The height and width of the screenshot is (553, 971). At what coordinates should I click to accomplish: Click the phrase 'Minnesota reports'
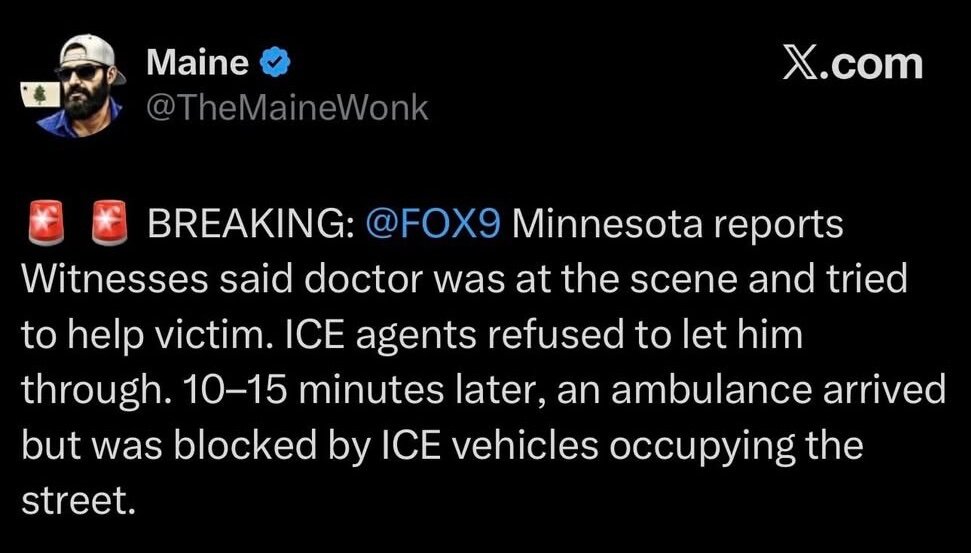[x=678, y=225]
